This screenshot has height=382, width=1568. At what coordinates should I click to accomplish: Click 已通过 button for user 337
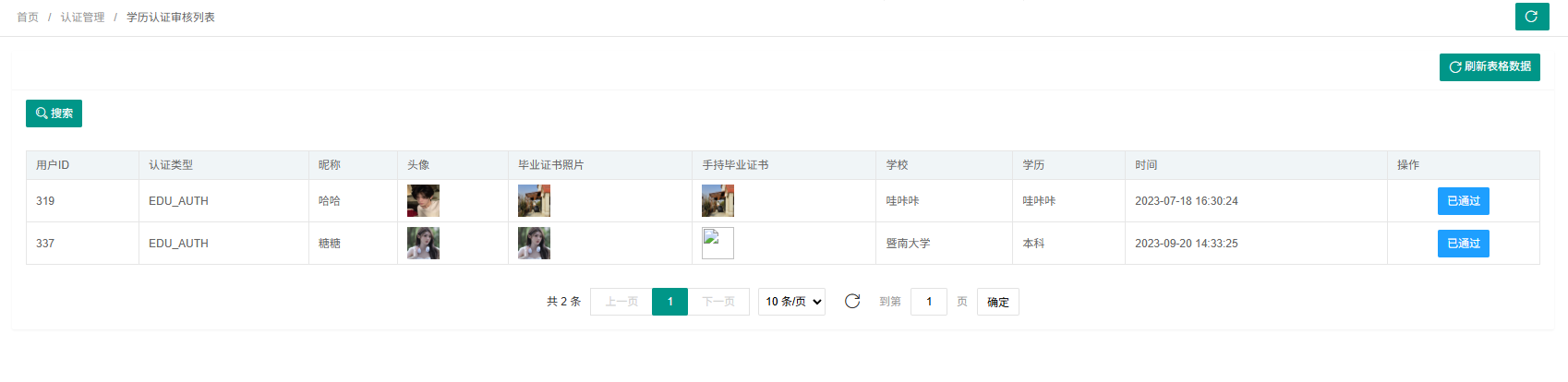click(1463, 244)
